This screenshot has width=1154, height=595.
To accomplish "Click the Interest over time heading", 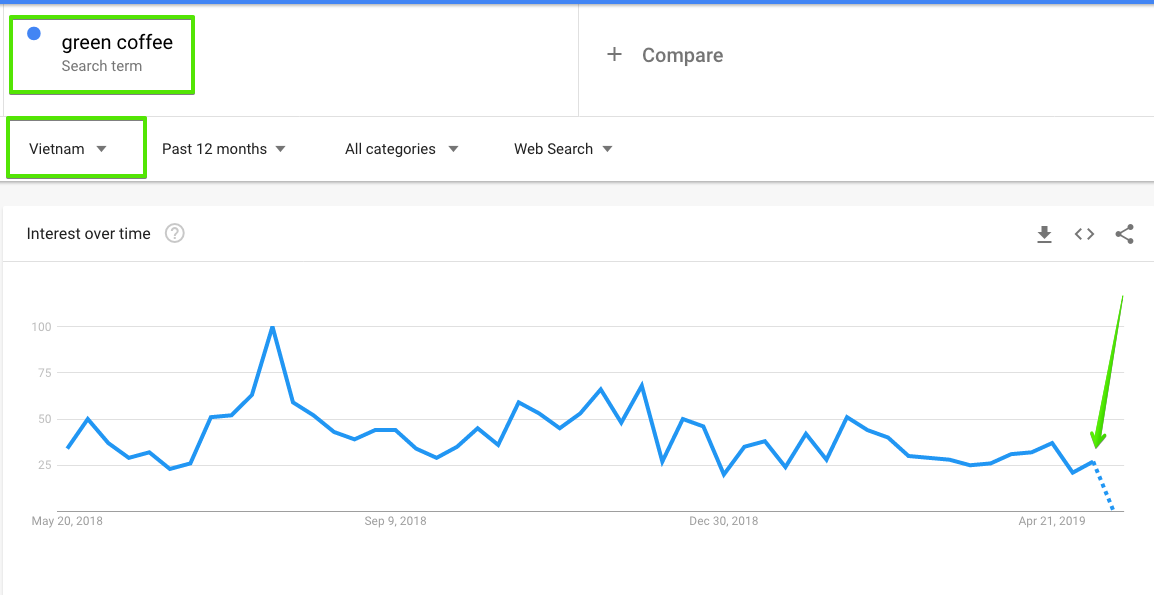I will [89, 234].
